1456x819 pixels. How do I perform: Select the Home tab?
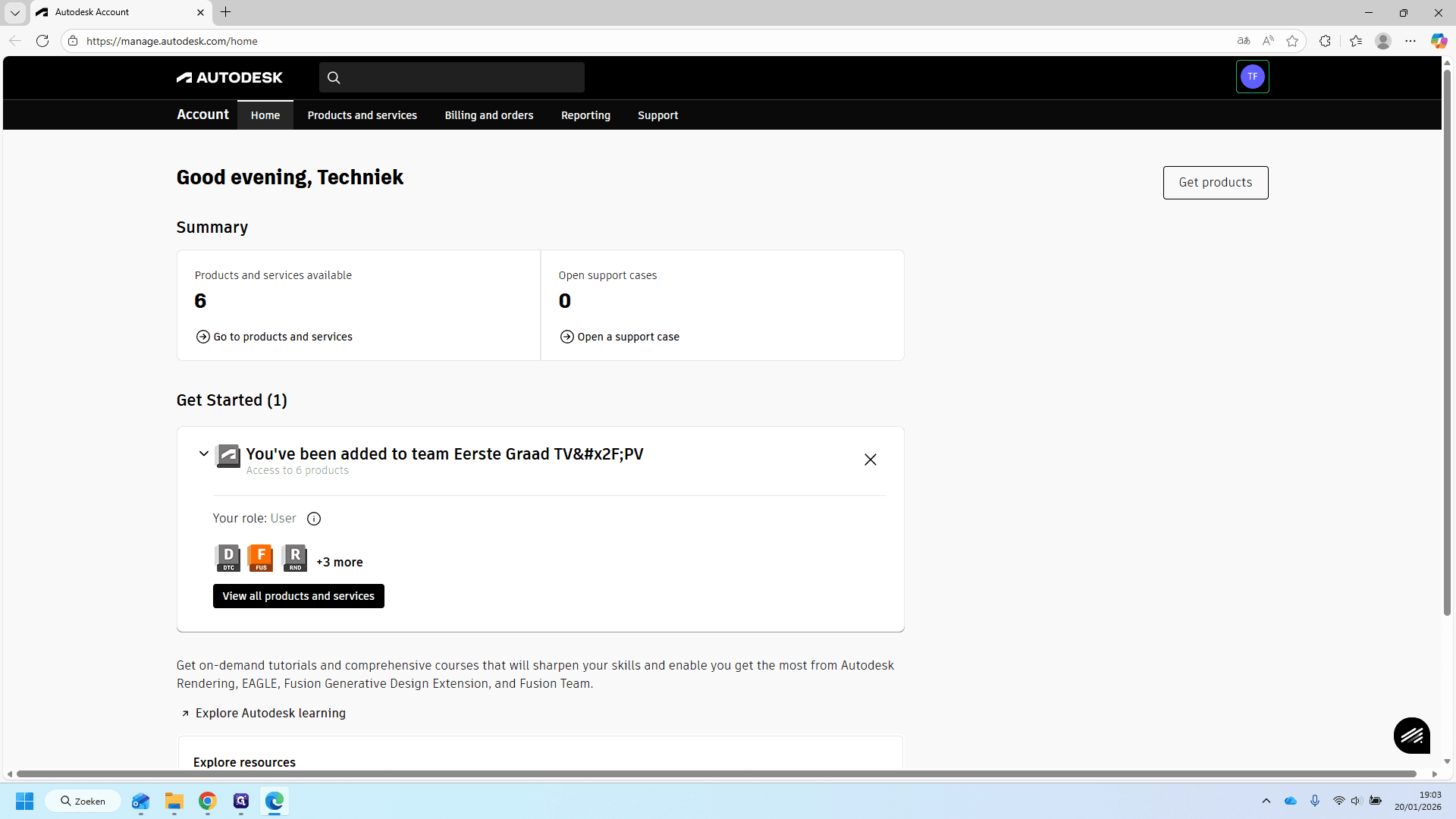[x=265, y=115]
